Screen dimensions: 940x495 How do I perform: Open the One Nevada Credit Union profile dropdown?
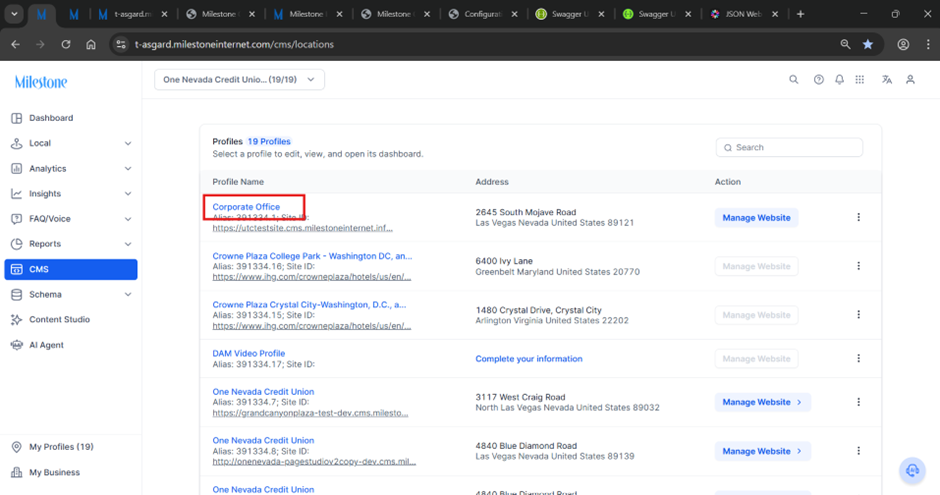239,80
